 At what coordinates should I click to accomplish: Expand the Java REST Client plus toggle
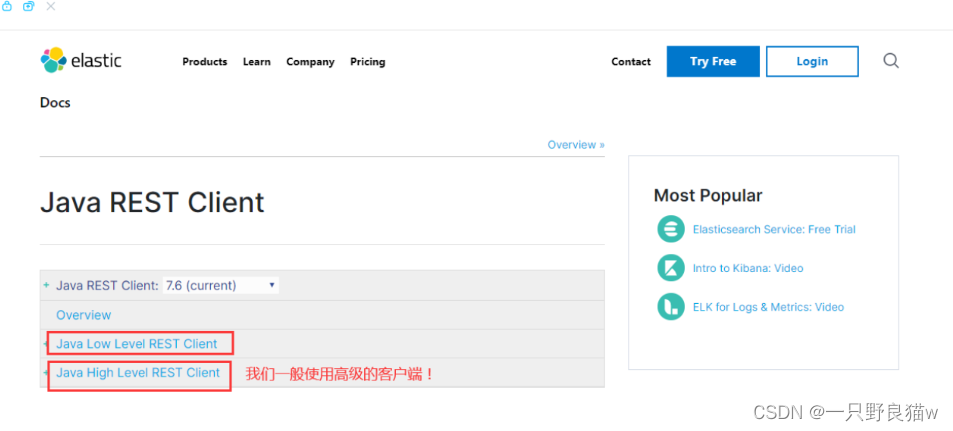pyautogui.click(x=46, y=285)
